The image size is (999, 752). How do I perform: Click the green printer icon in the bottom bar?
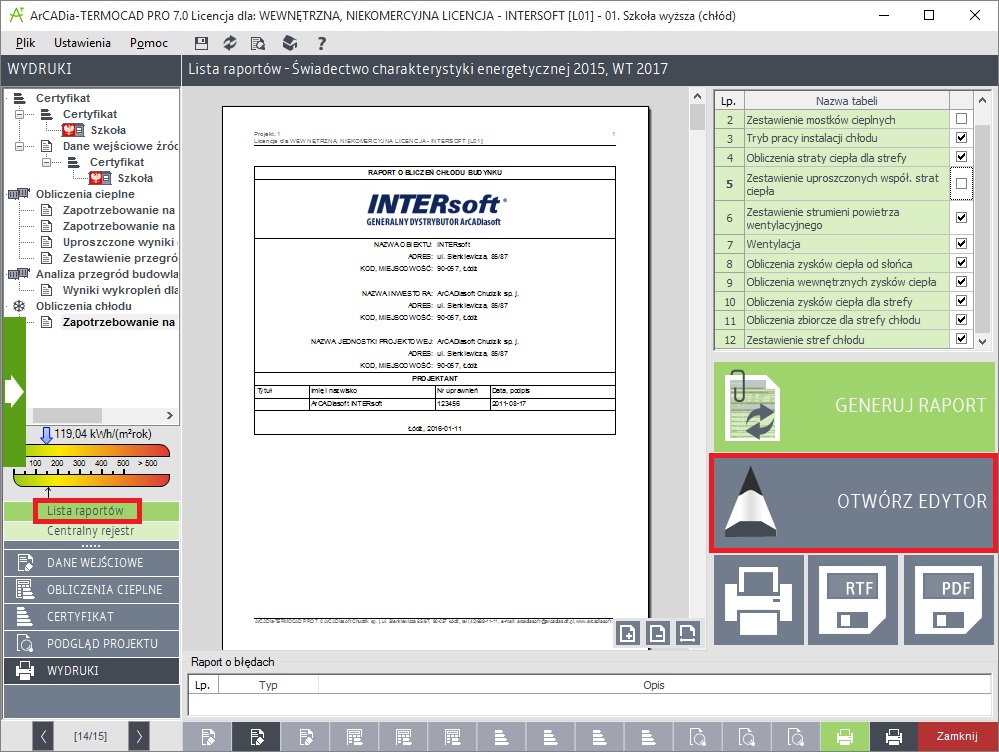pos(845,737)
